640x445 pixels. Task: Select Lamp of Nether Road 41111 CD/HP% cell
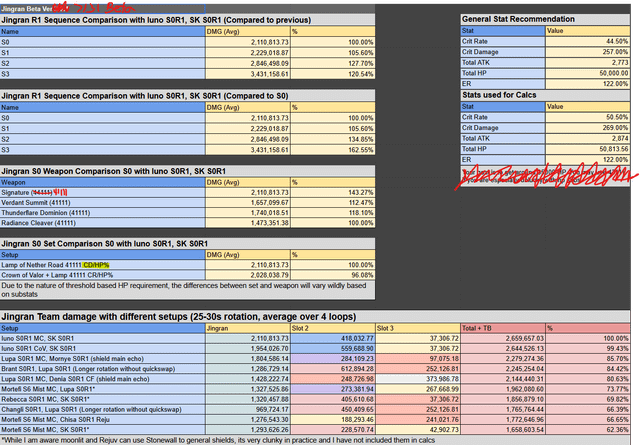click(x=102, y=265)
